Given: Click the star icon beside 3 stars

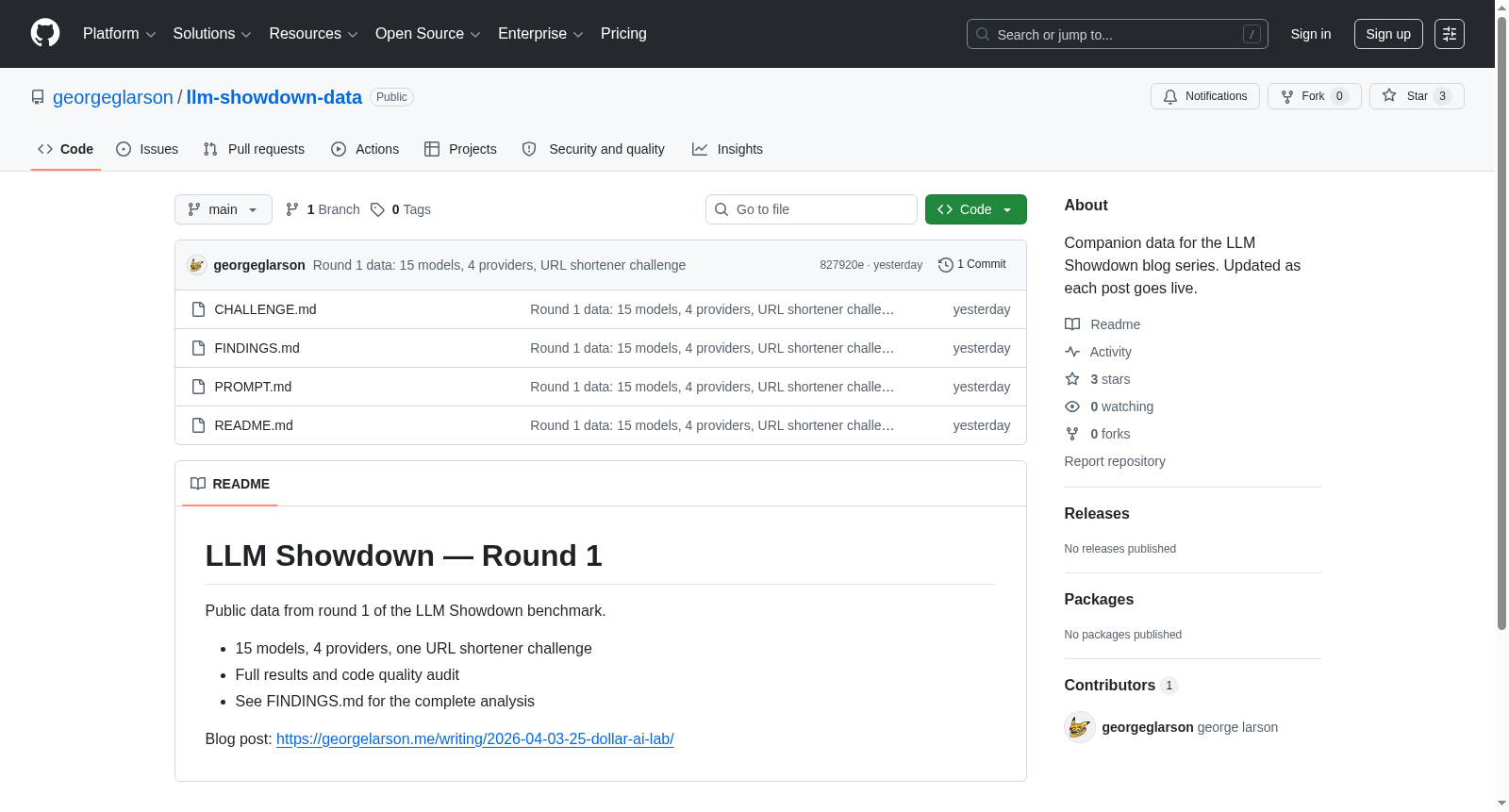Looking at the screenshot, I should [1072, 379].
